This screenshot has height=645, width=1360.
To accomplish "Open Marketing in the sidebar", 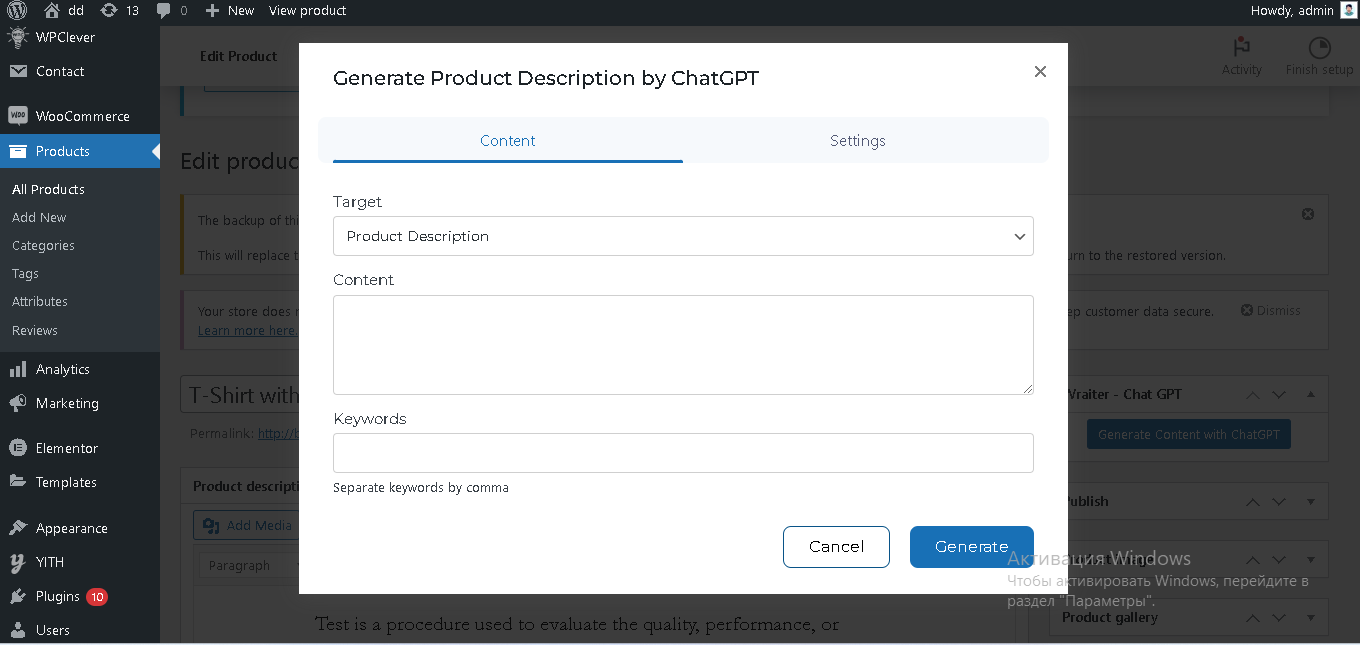I will [67, 403].
